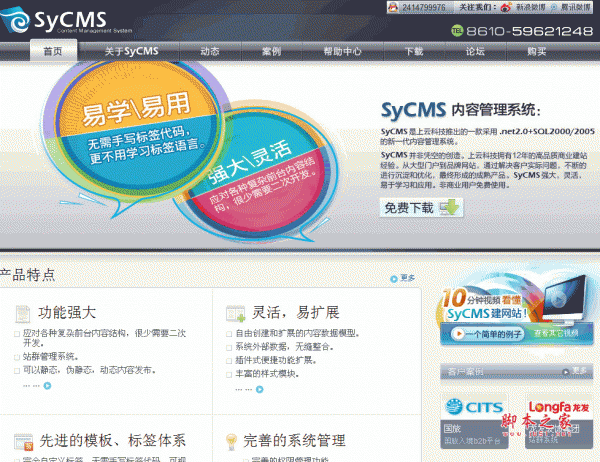Open the 帮助中心 menu item
The image size is (600, 462).
click(342, 51)
